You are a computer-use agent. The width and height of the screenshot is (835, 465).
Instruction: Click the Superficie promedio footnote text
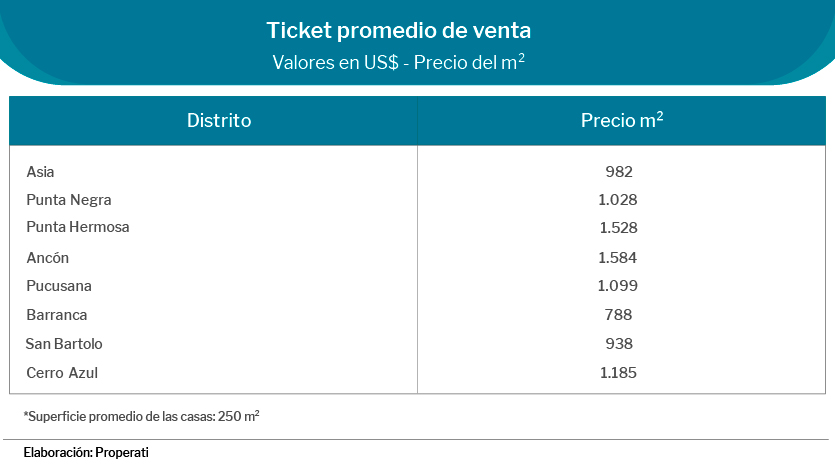click(141, 415)
